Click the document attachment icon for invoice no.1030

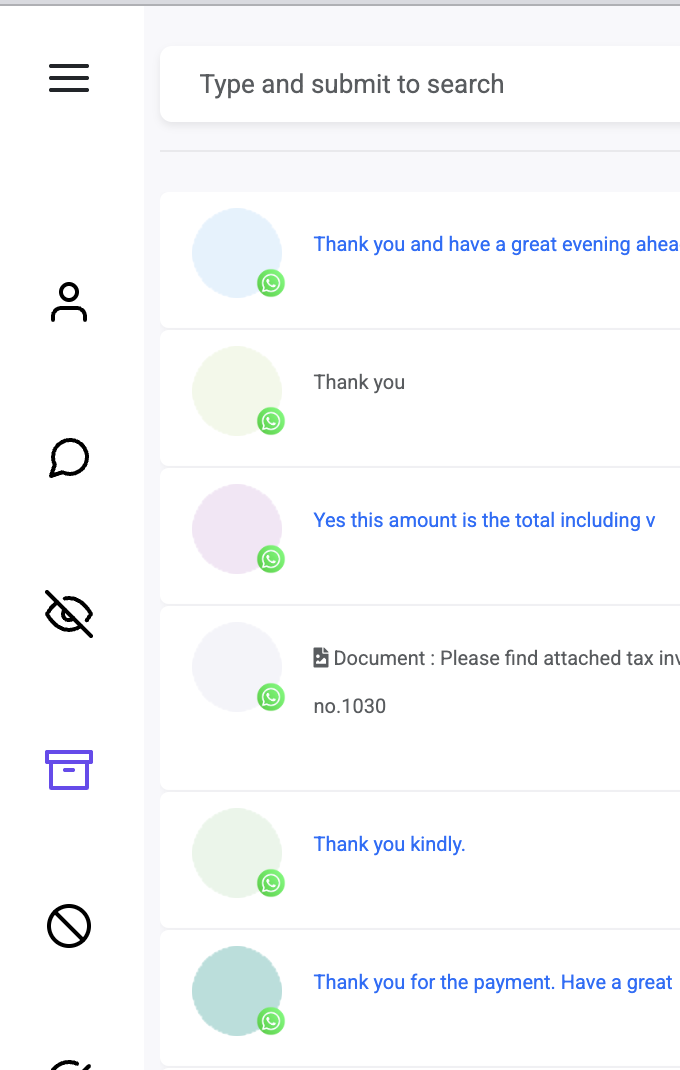[321, 657]
